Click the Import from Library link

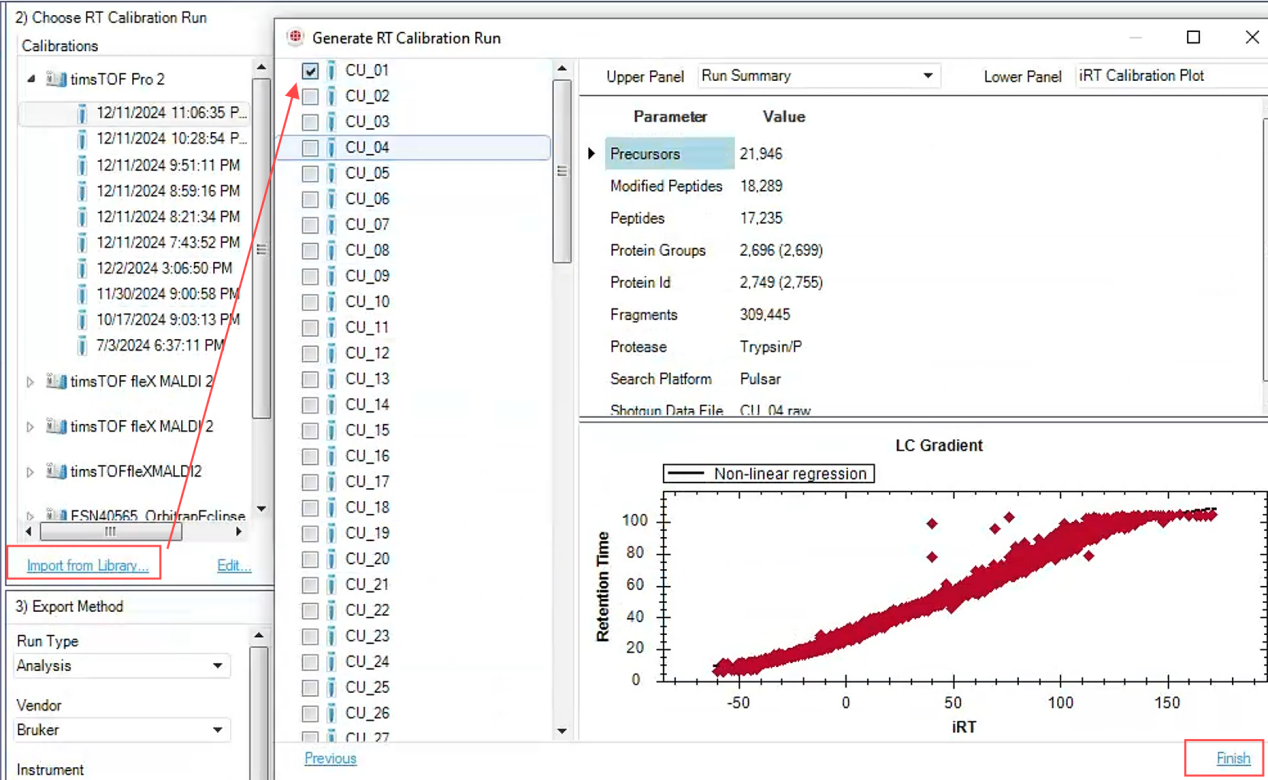point(87,566)
